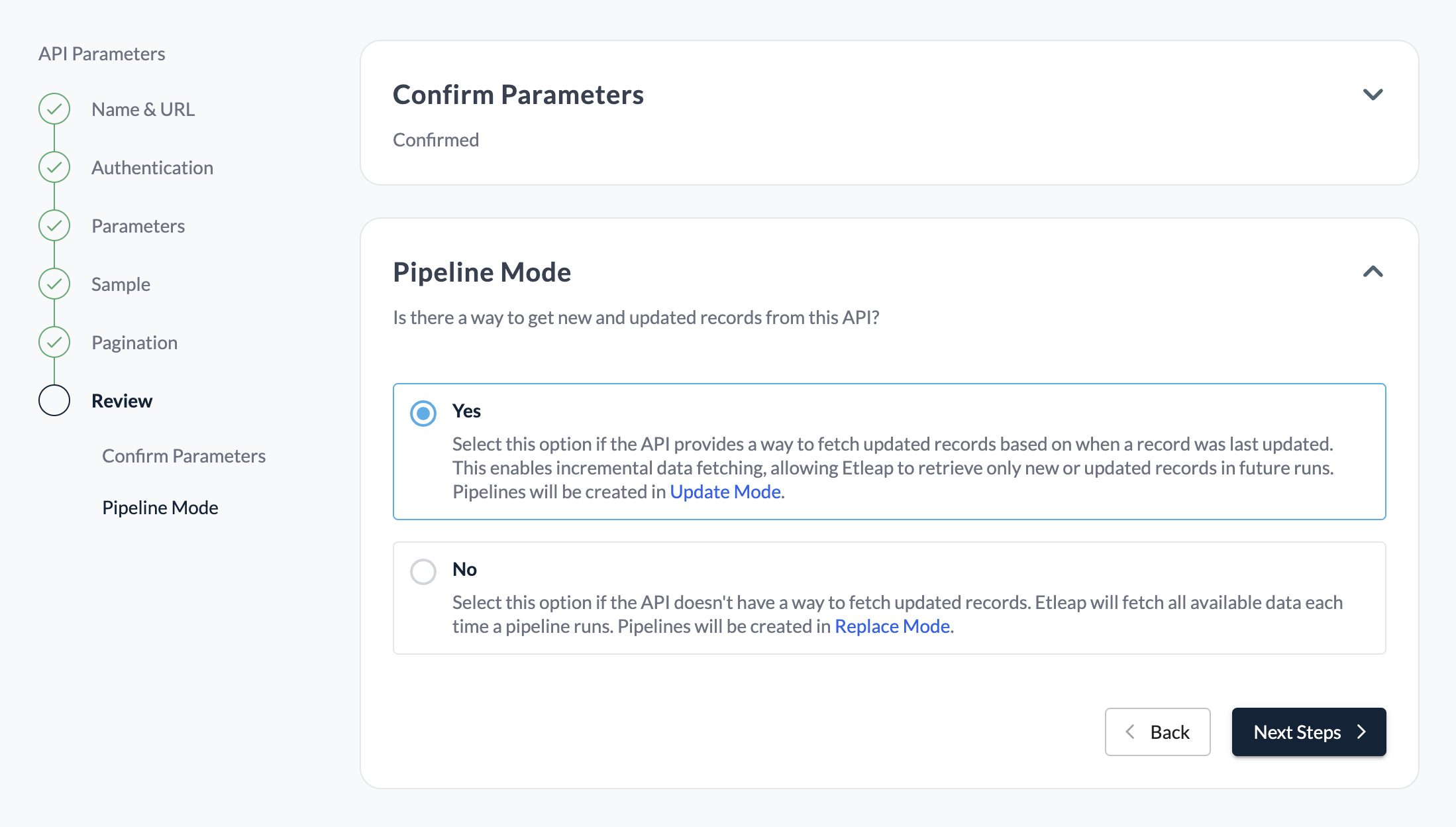Go to Pipeline Mode sidebar sub-item
Viewport: 1456px width, 827px height.
tap(160, 508)
